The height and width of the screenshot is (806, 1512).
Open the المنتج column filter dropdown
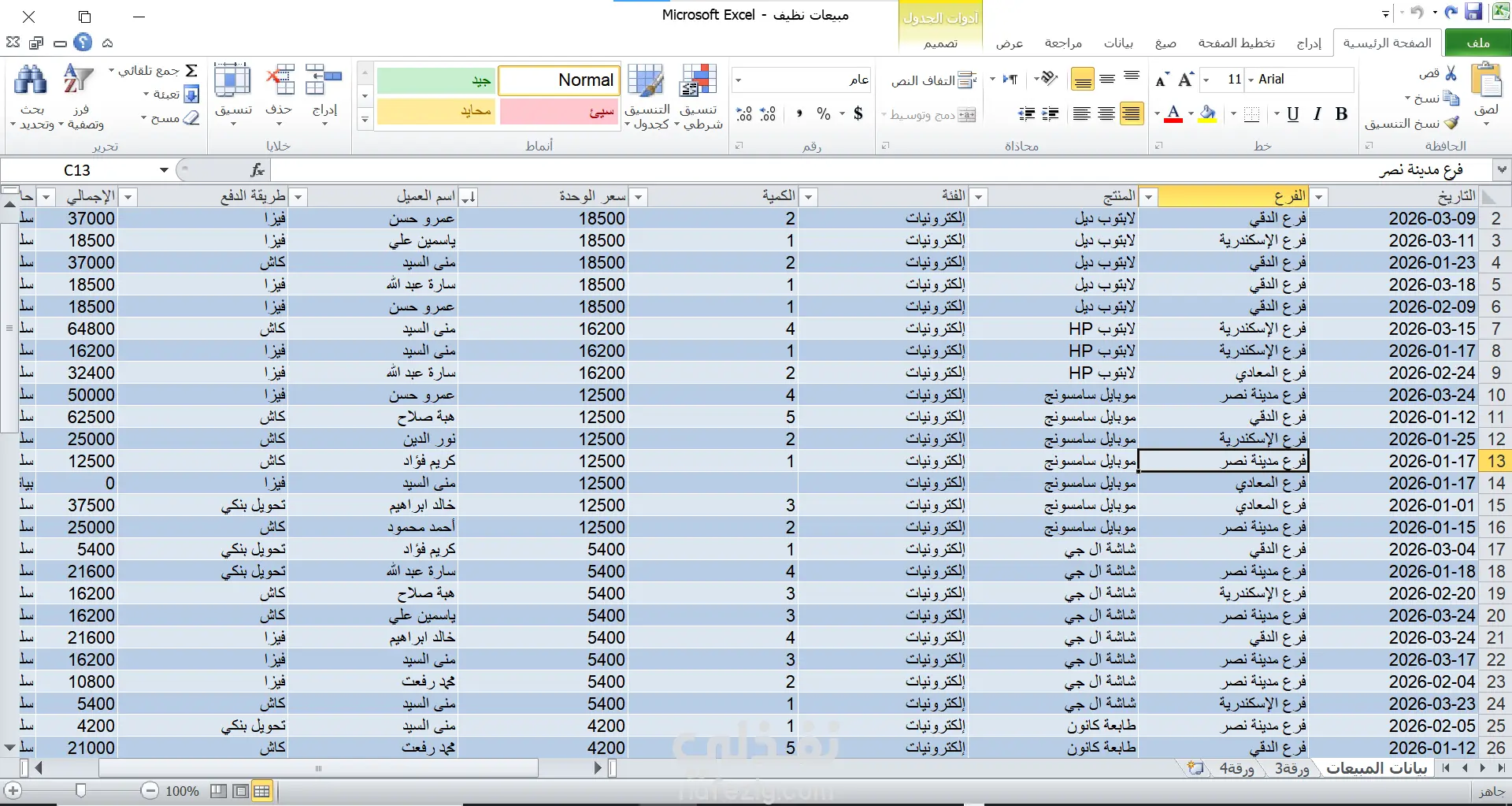coord(979,197)
